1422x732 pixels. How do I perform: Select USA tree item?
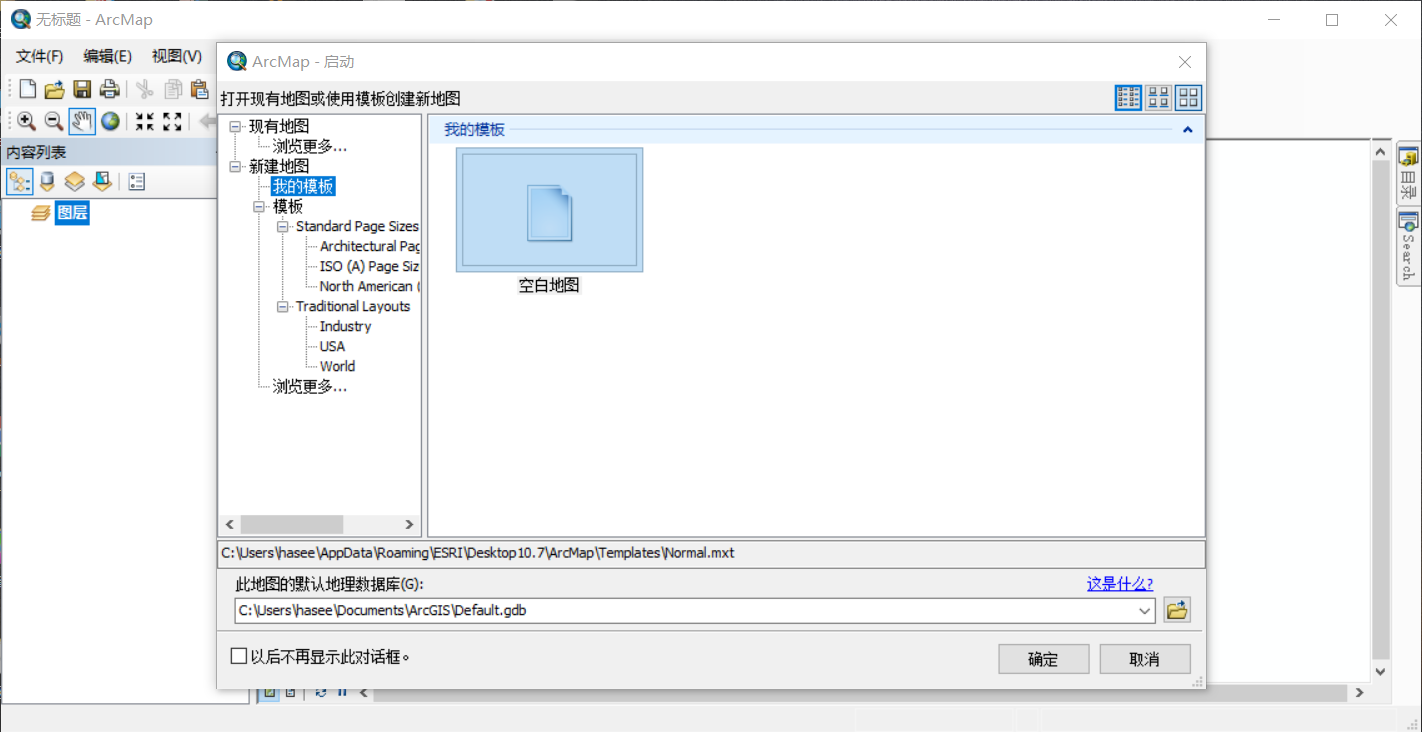(x=332, y=346)
